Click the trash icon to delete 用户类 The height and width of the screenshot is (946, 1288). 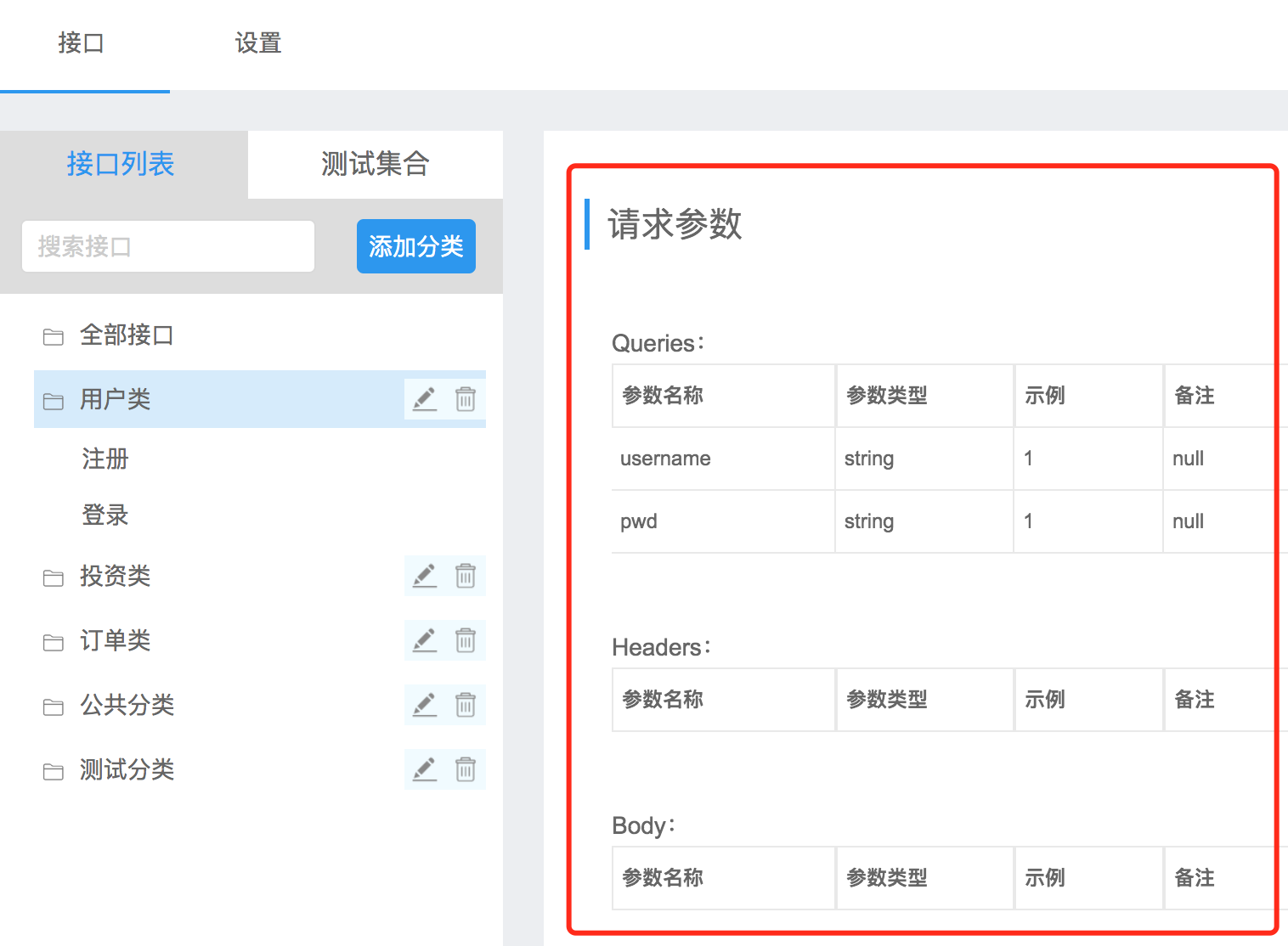click(x=465, y=398)
